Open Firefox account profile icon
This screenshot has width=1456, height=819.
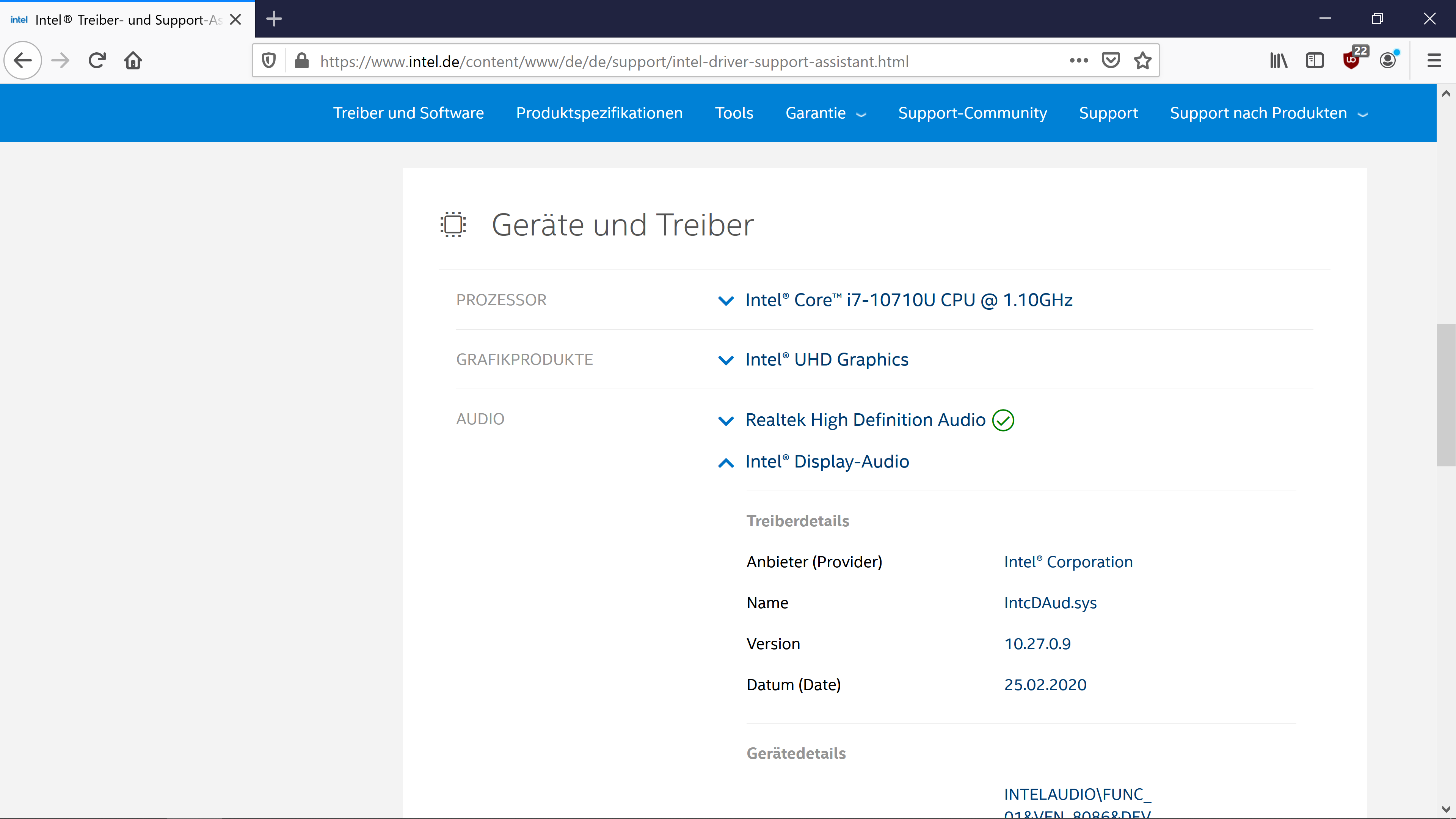[x=1388, y=61]
